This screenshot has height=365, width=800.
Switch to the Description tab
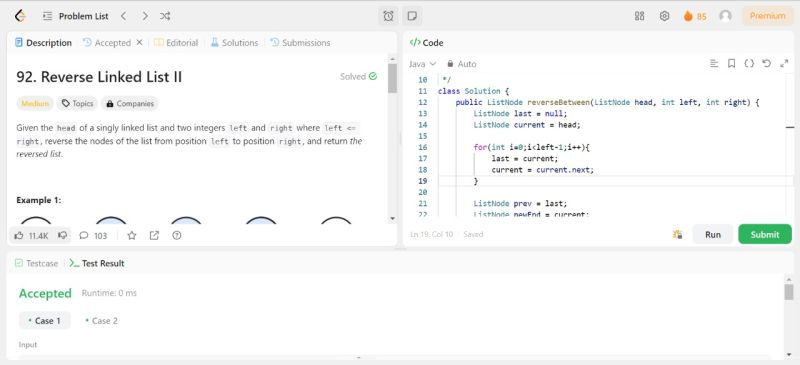[43, 43]
